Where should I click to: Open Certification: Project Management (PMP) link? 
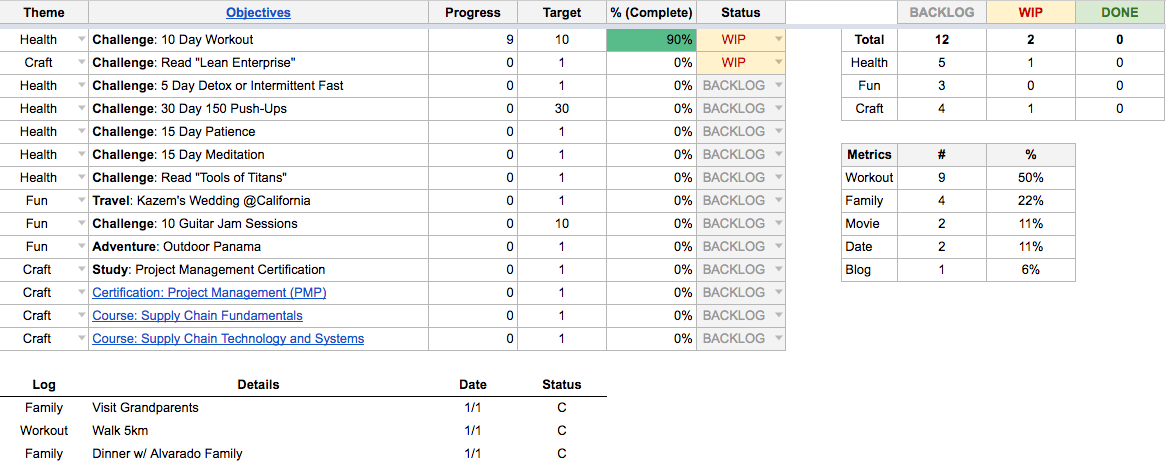click(x=209, y=293)
